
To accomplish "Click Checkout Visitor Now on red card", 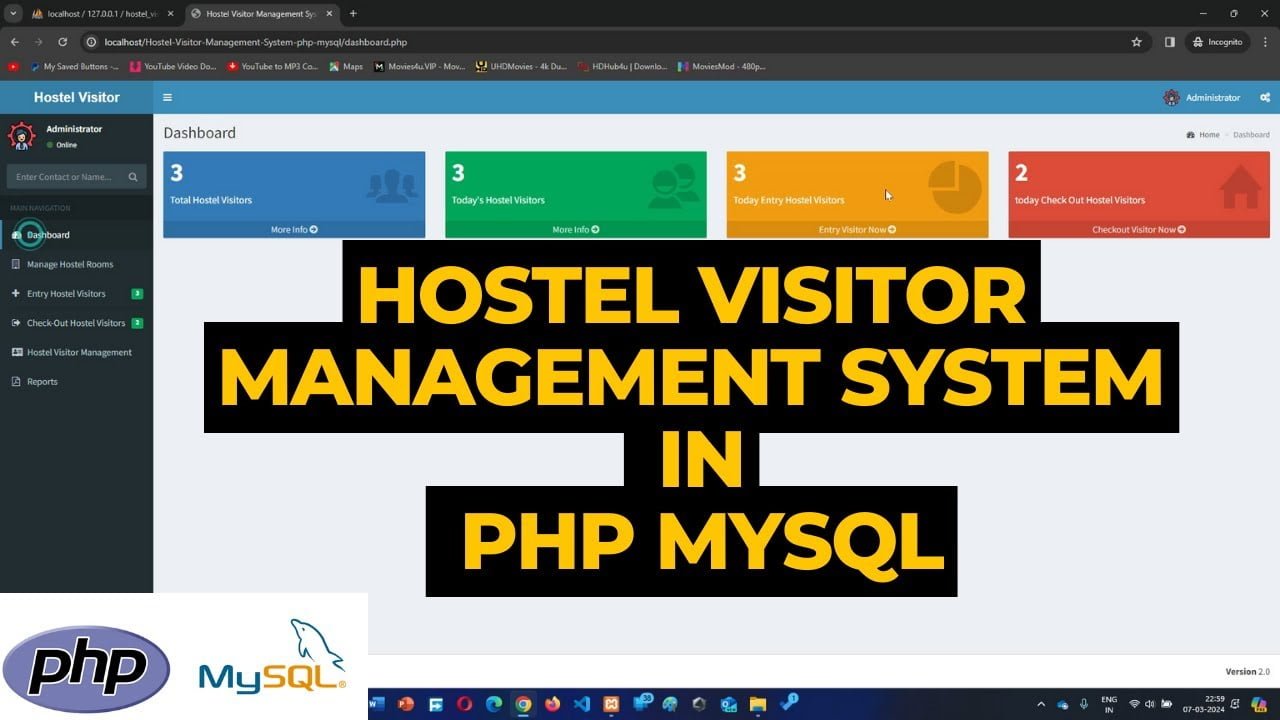I will coord(1138,230).
